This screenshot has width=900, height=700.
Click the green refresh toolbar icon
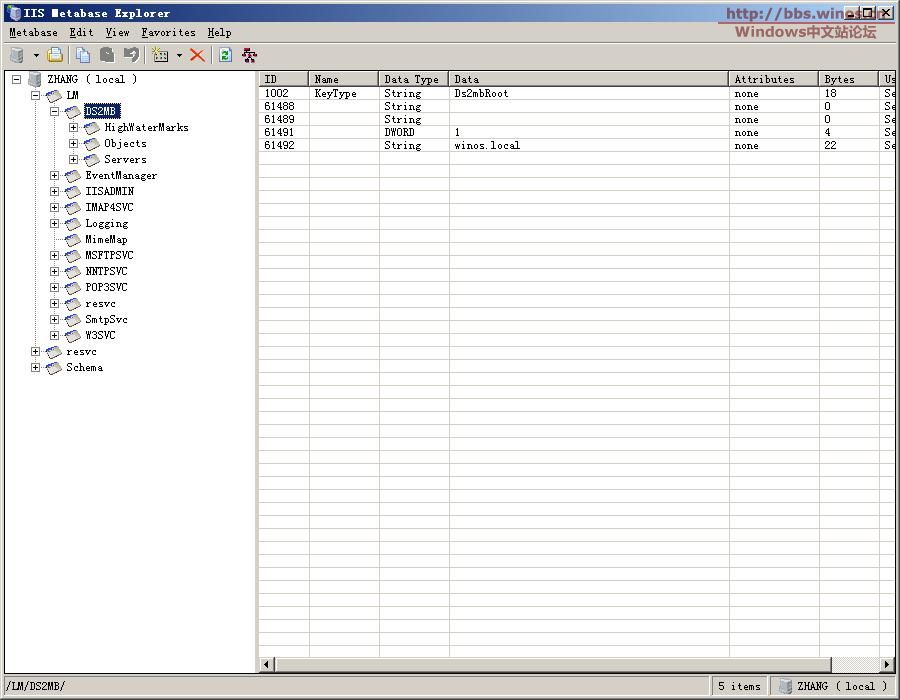coord(225,55)
